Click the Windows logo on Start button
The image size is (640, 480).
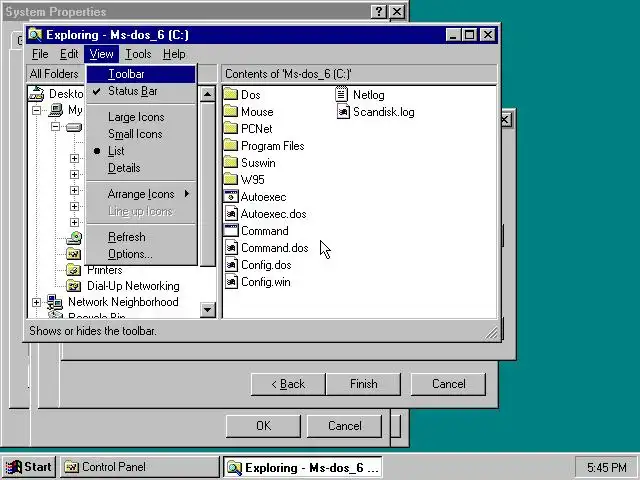[x=13, y=467]
